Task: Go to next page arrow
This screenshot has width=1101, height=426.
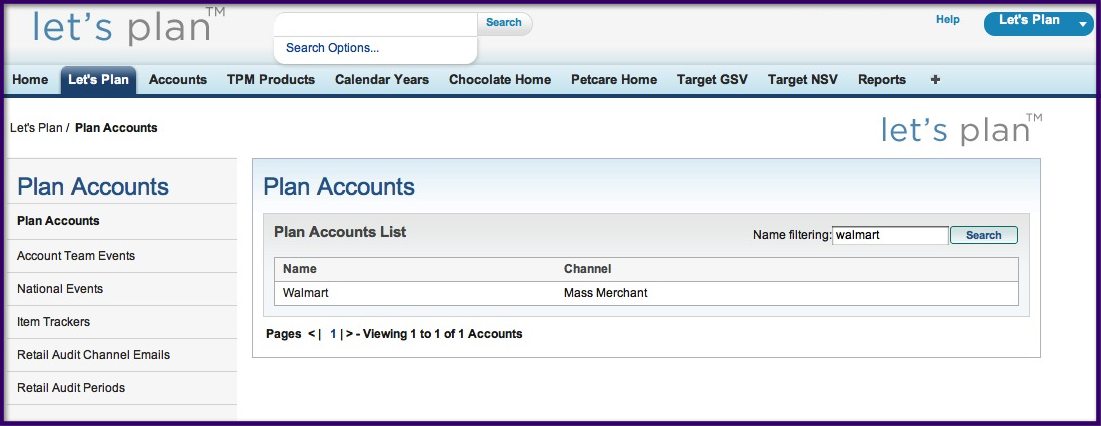Action: coord(350,334)
